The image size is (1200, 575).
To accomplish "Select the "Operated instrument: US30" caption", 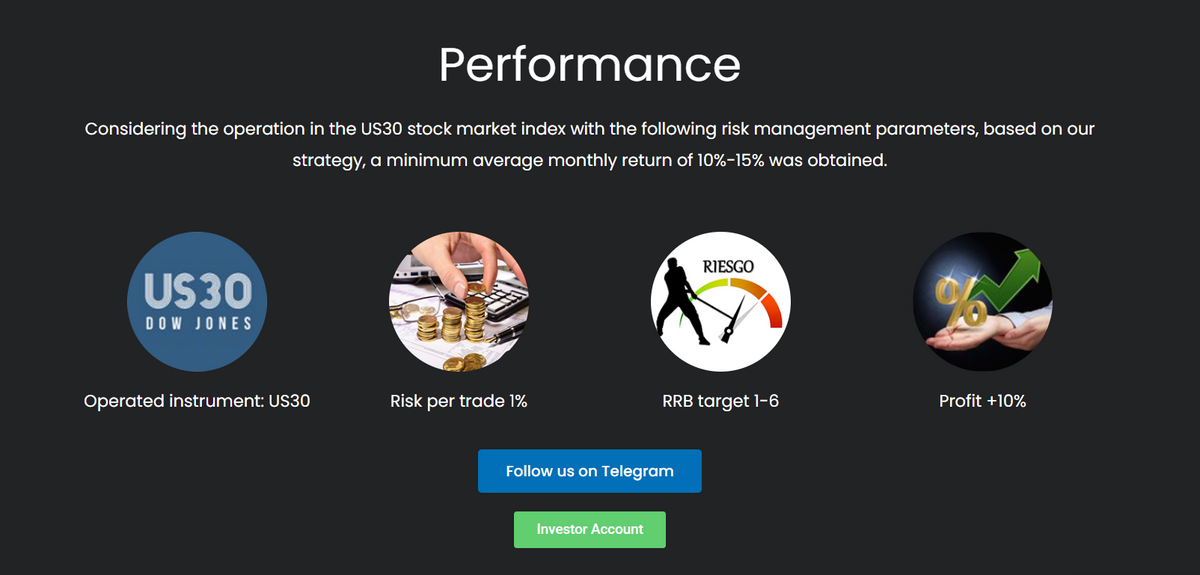I will pyautogui.click(x=197, y=401).
